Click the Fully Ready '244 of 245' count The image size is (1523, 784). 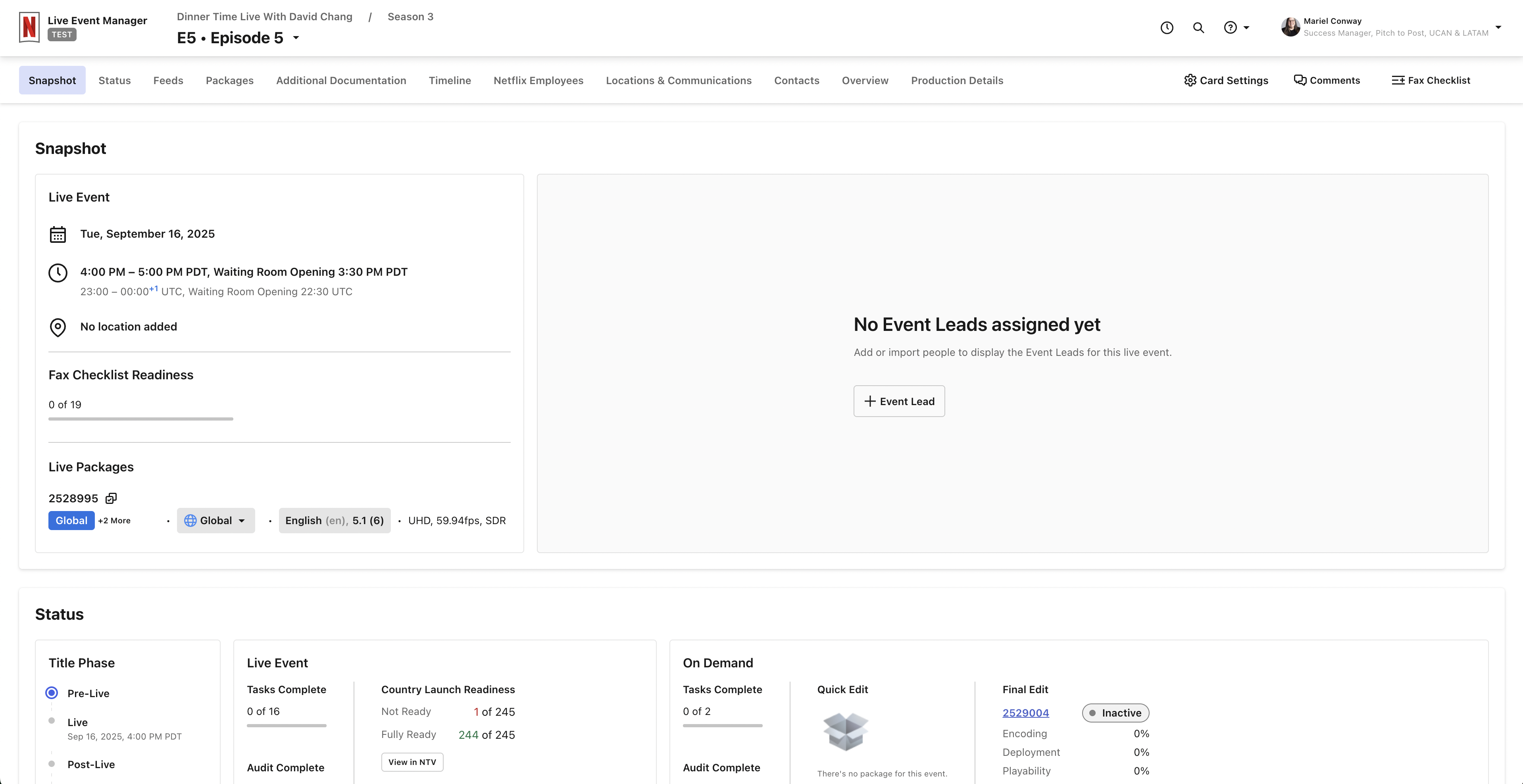487,734
